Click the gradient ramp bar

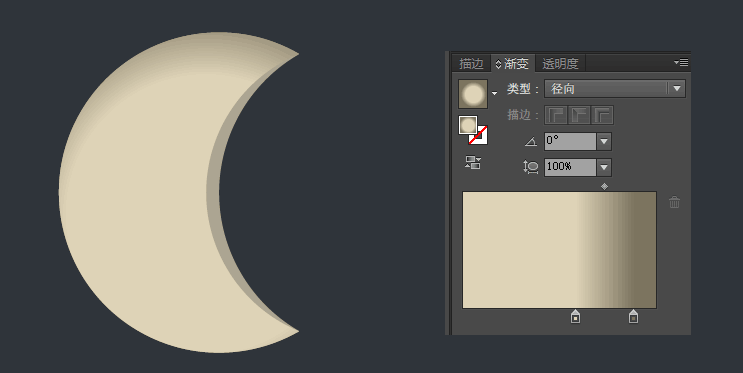pos(559,250)
